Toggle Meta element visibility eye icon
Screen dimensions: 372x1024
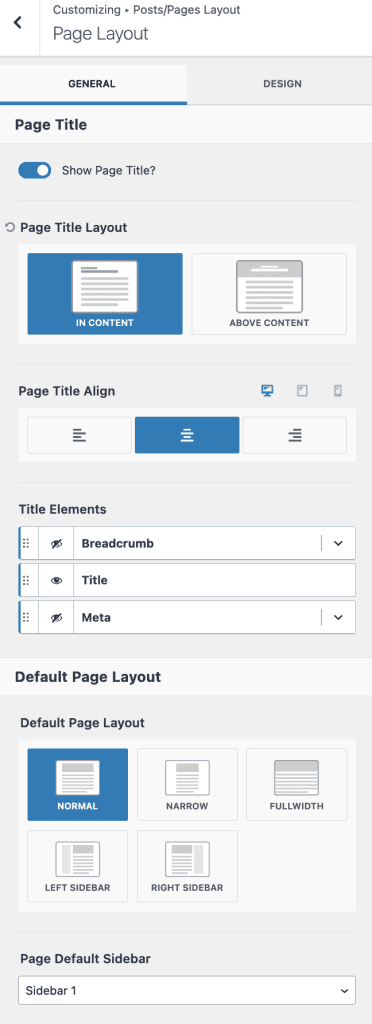57,617
